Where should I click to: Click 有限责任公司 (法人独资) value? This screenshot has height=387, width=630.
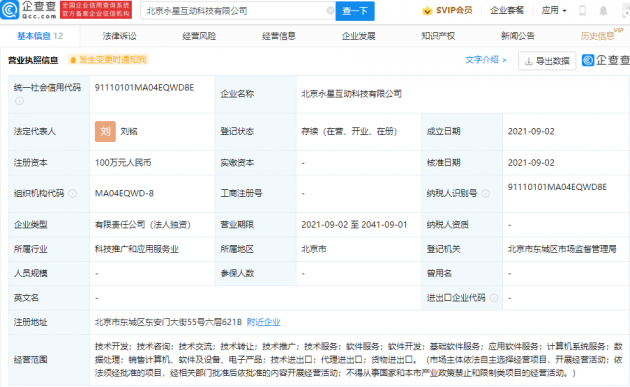pos(143,225)
